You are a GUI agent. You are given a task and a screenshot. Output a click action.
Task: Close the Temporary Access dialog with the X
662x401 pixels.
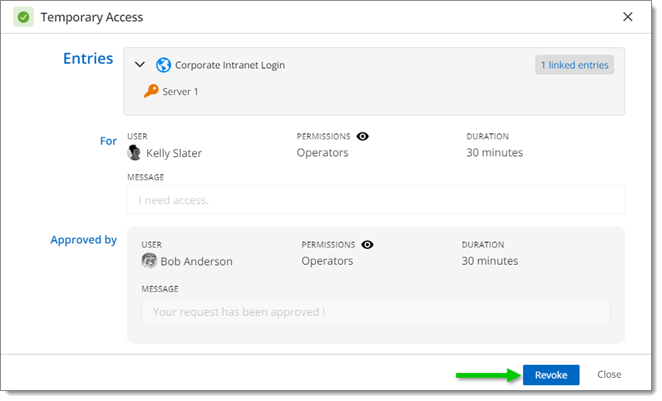[628, 16]
